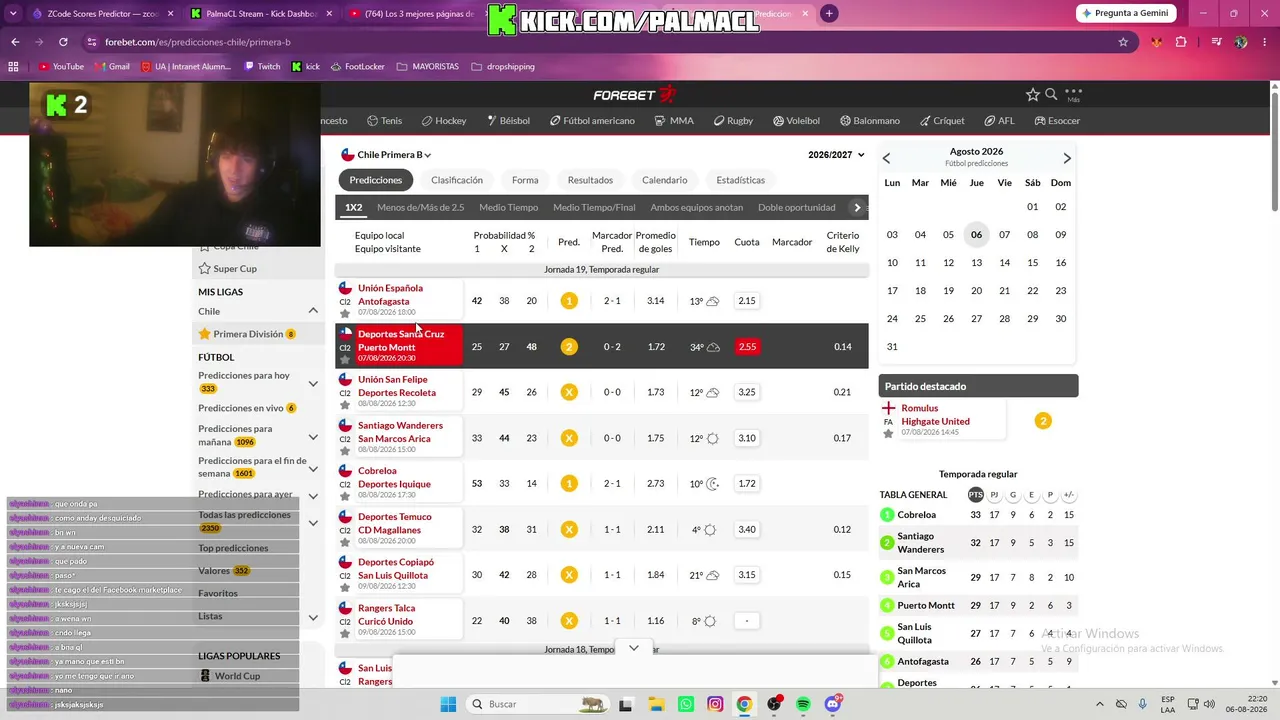The height and width of the screenshot is (720, 1280).
Task: Favorite the Unión Española vs Antofagasta match
Action: 345,313
